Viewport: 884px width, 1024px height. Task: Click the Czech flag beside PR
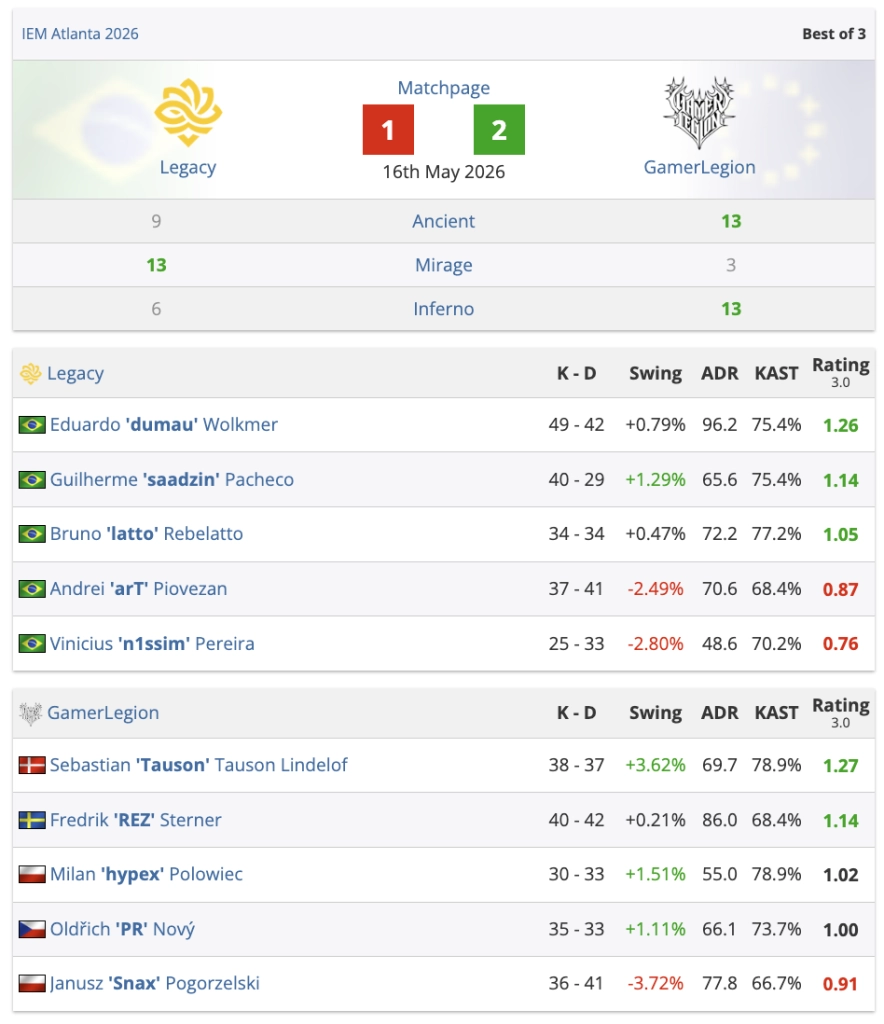click(32, 929)
